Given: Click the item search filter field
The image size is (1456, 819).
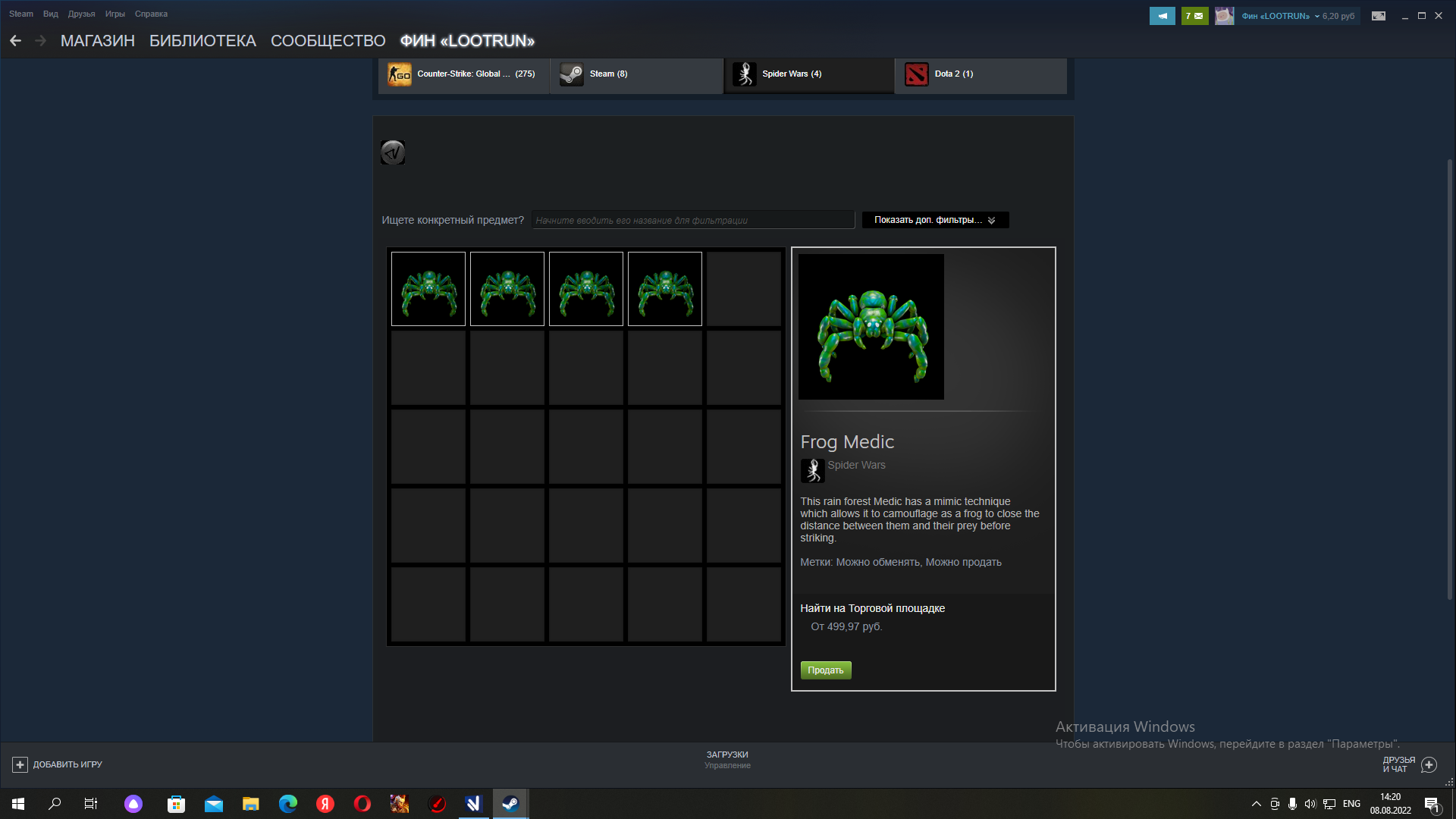Looking at the screenshot, I should pos(693,220).
